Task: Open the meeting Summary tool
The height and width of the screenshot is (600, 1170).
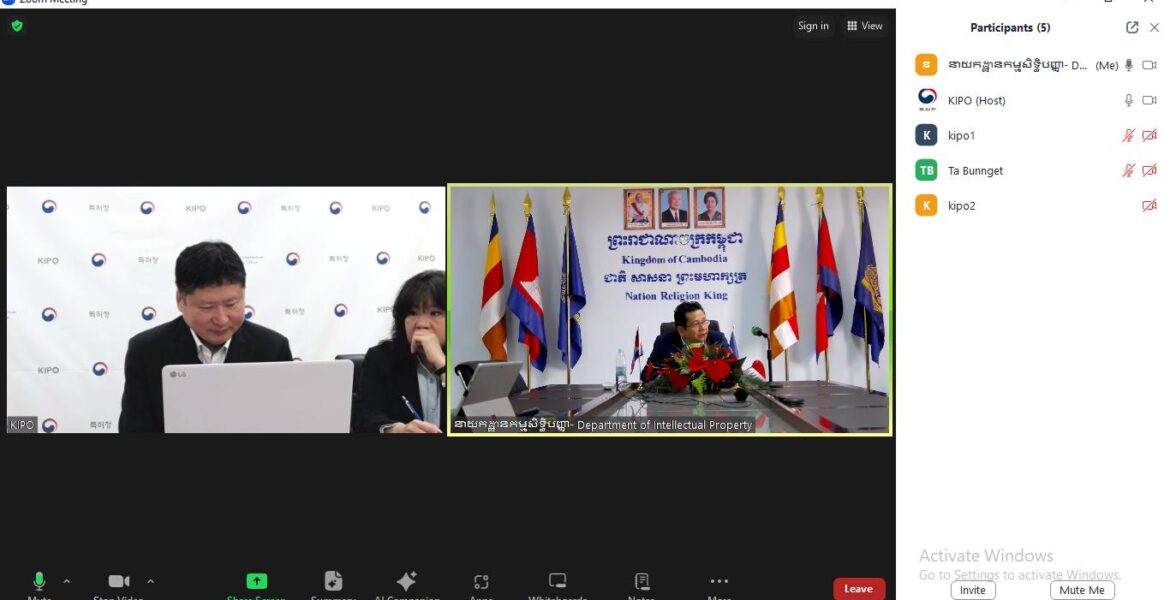Action: point(334,581)
